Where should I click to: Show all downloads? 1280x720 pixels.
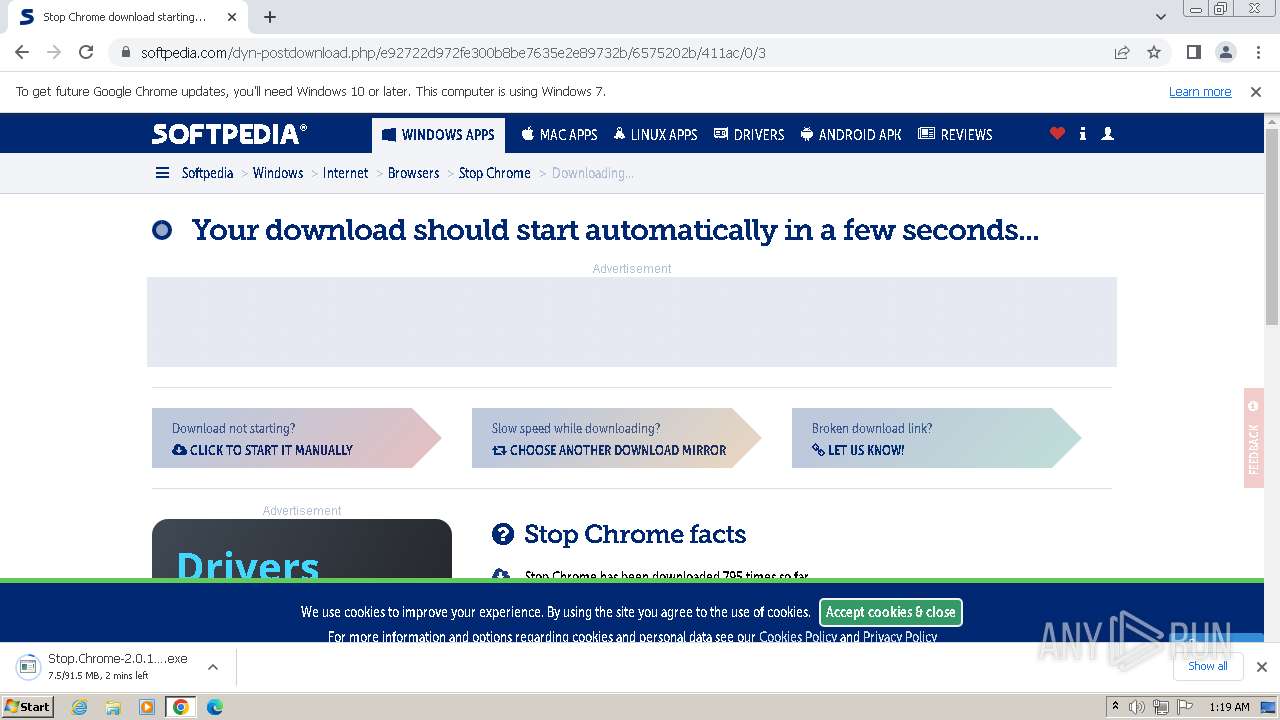click(x=1207, y=666)
